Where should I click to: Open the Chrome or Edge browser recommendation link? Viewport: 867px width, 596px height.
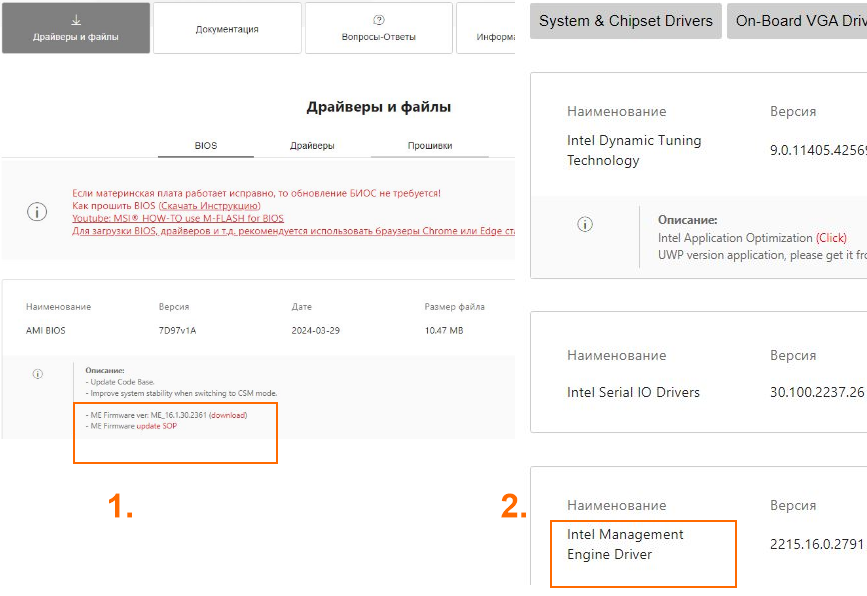click(293, 231)
